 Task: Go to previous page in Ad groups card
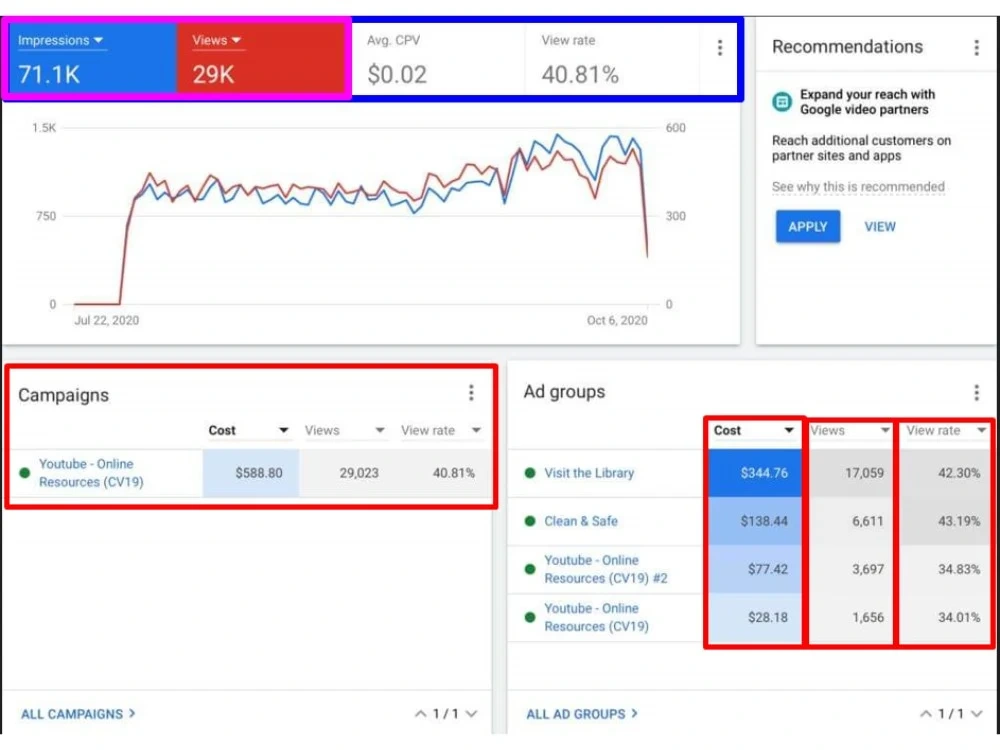[x=925, y=714]
